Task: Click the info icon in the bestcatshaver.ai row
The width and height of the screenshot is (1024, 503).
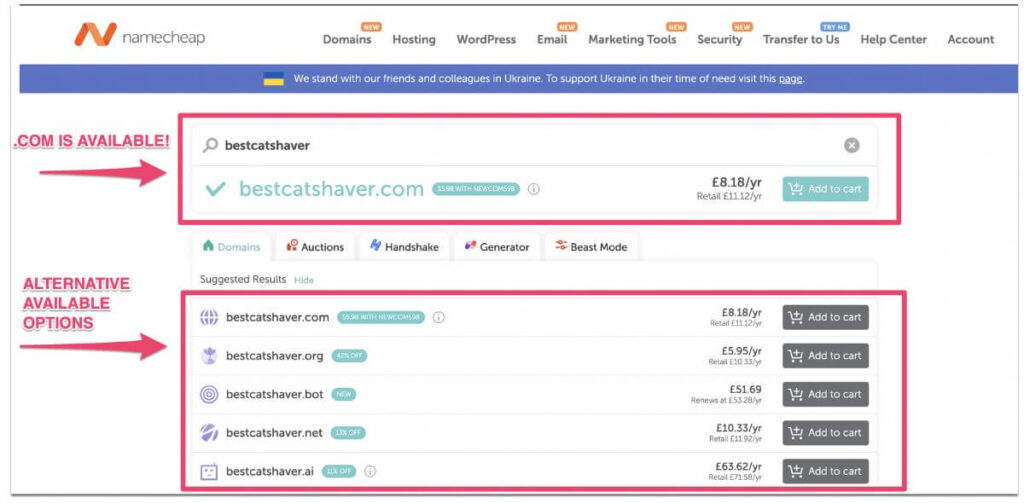Action: pyautogui.click(x=370, y=471)
